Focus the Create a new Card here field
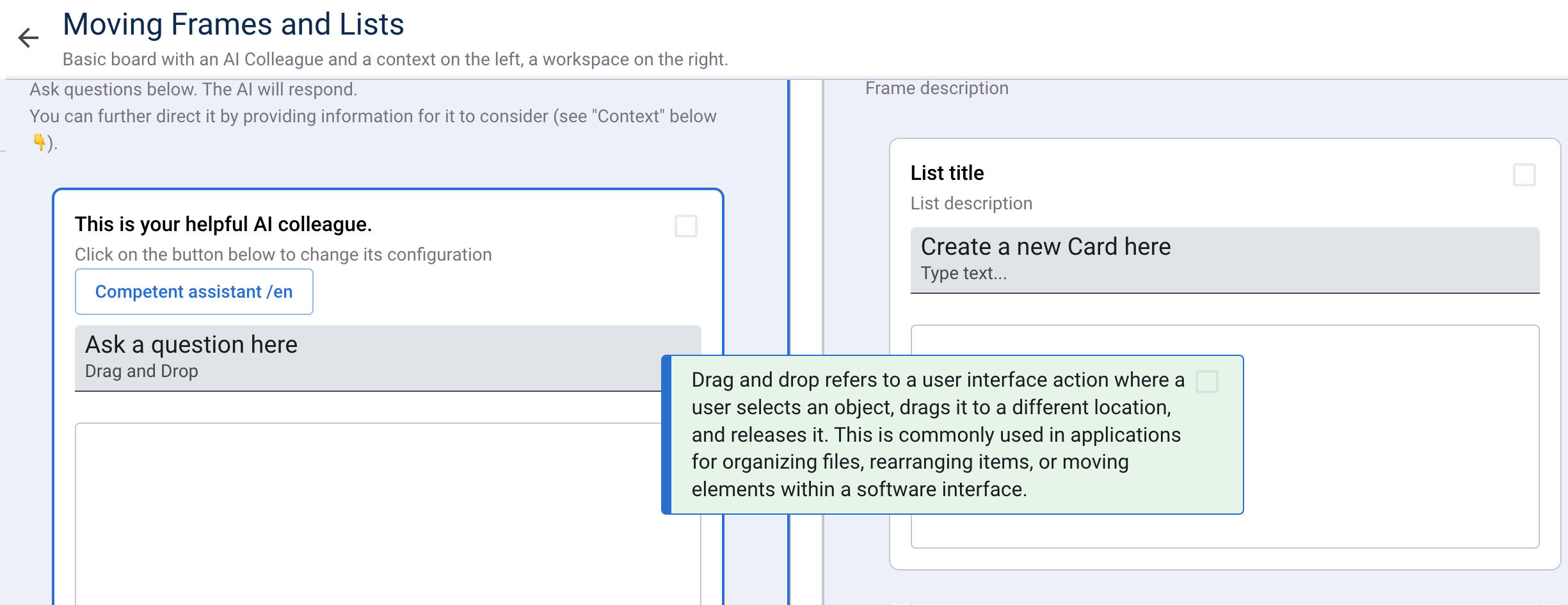 coord(1224,260)
